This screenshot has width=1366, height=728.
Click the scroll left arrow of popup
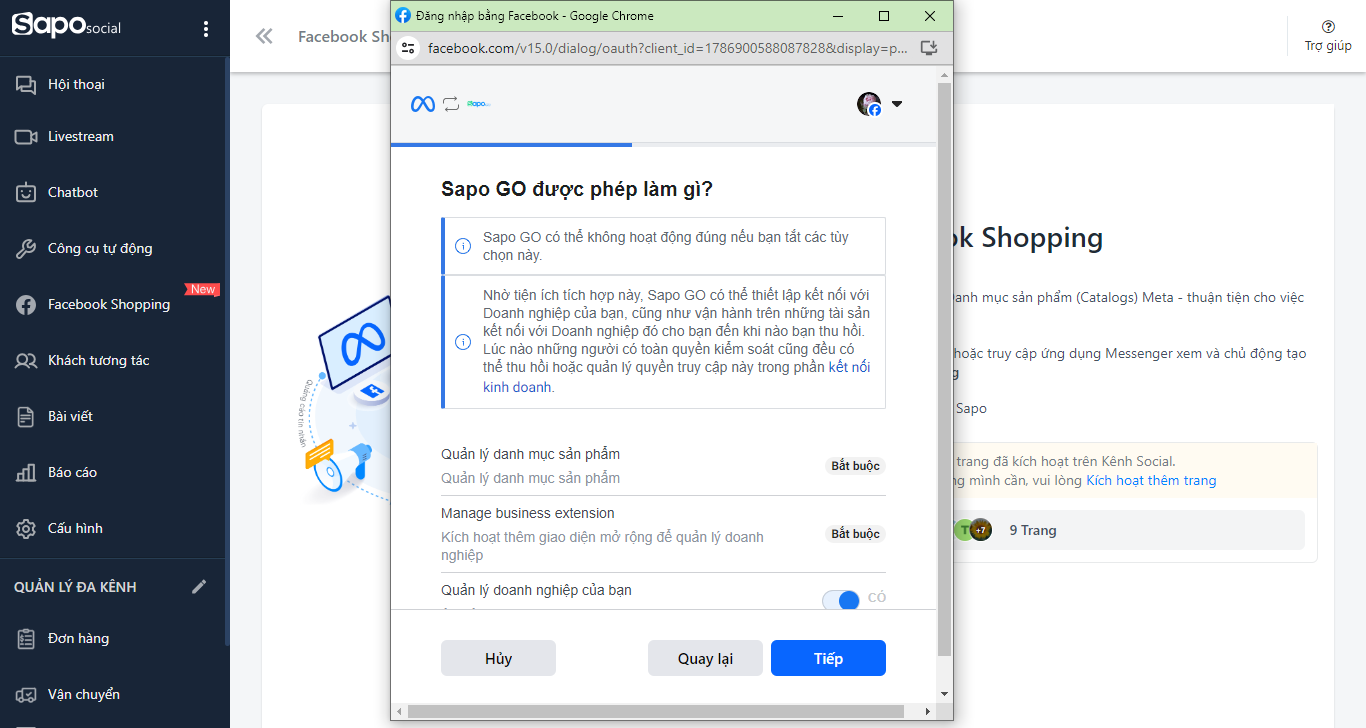click(x=399, y=712)
